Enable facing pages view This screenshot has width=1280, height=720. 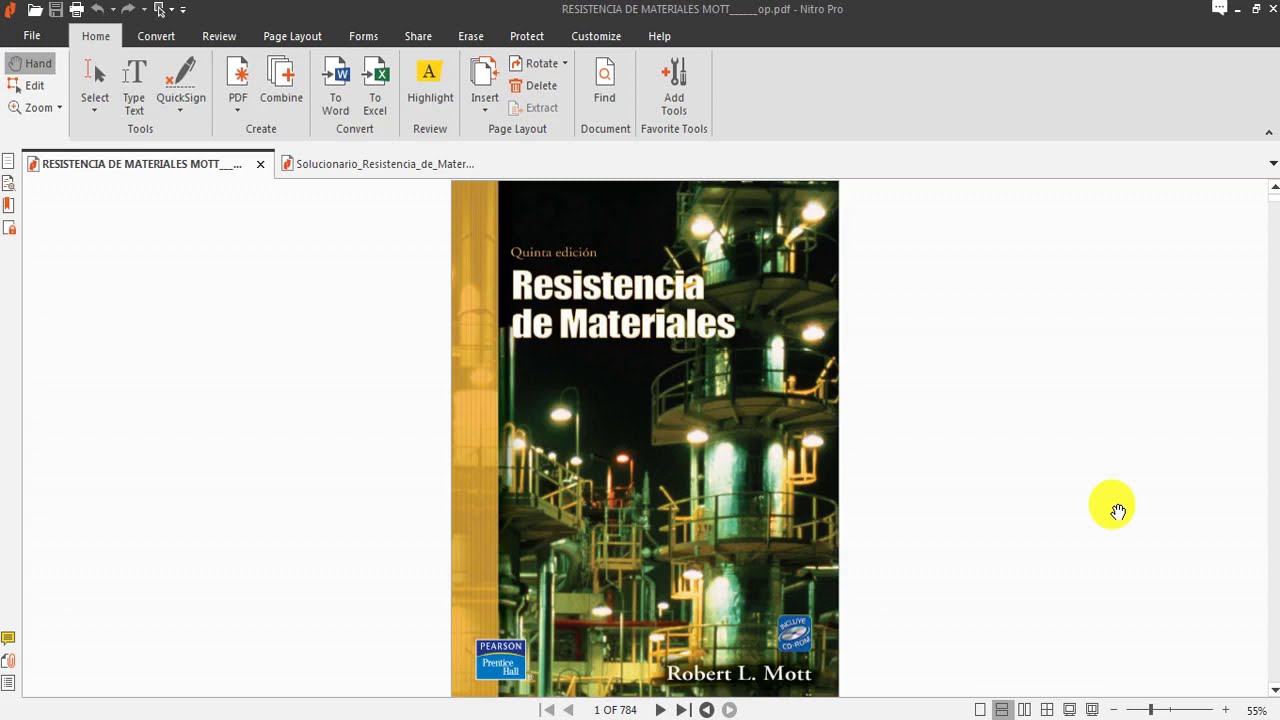pos(1024,710)
